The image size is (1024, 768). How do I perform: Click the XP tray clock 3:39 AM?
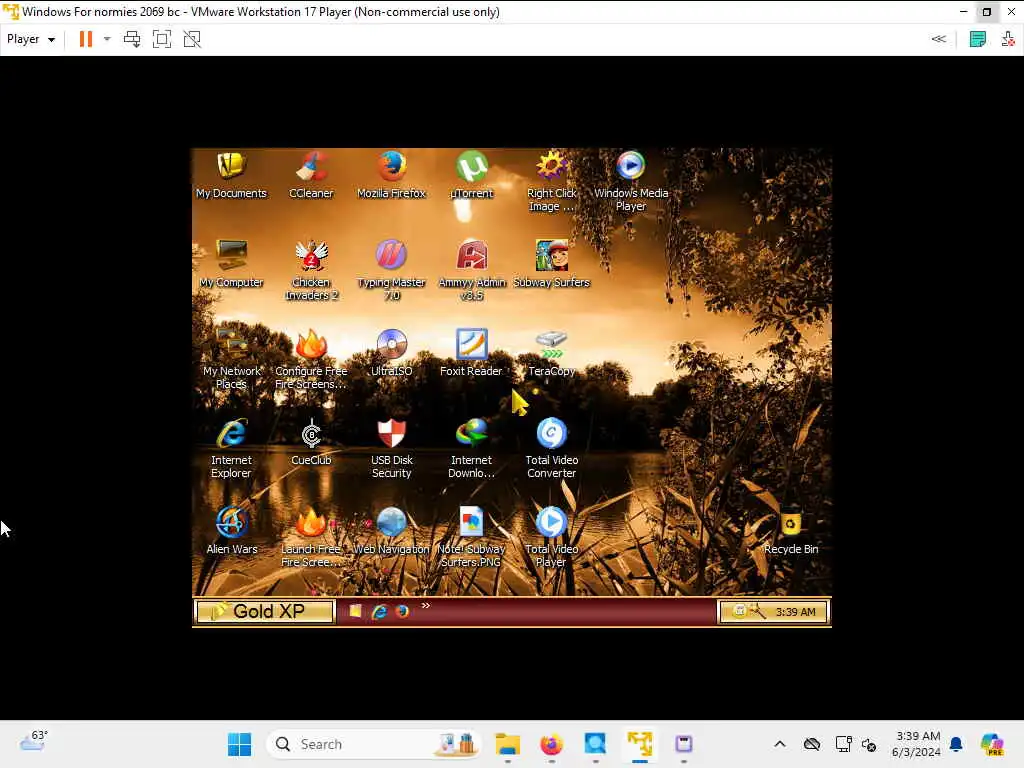point(795,612)
